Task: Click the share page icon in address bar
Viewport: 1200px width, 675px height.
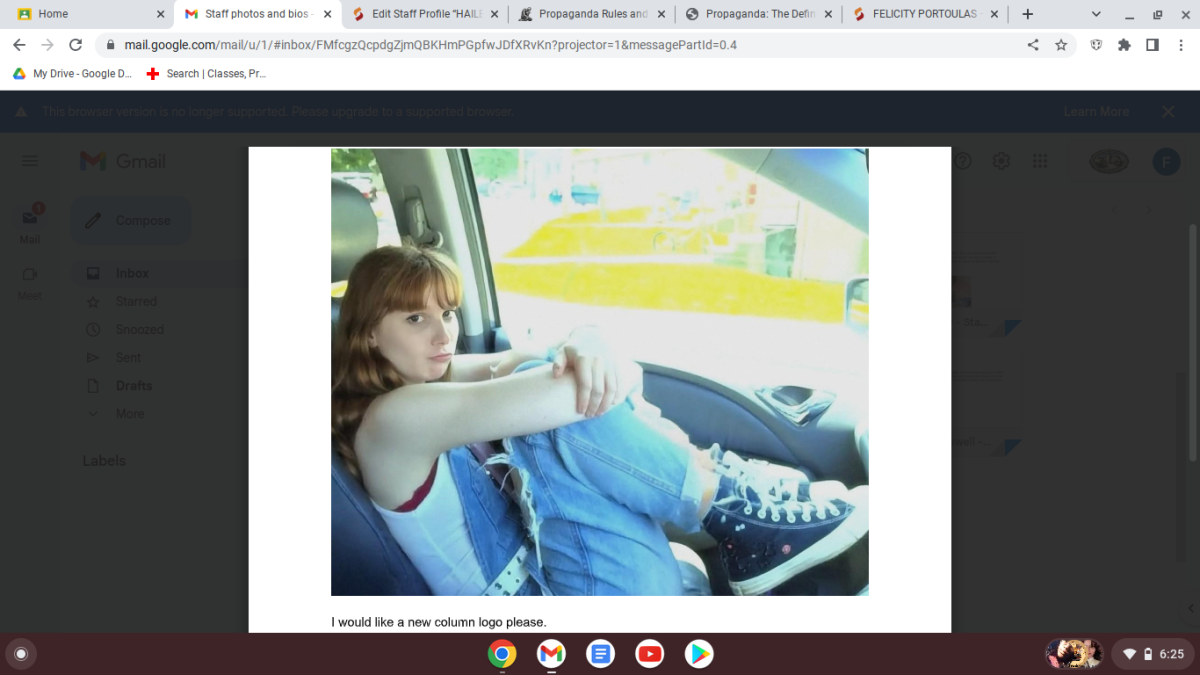Action: click(x=1033, y=45)
